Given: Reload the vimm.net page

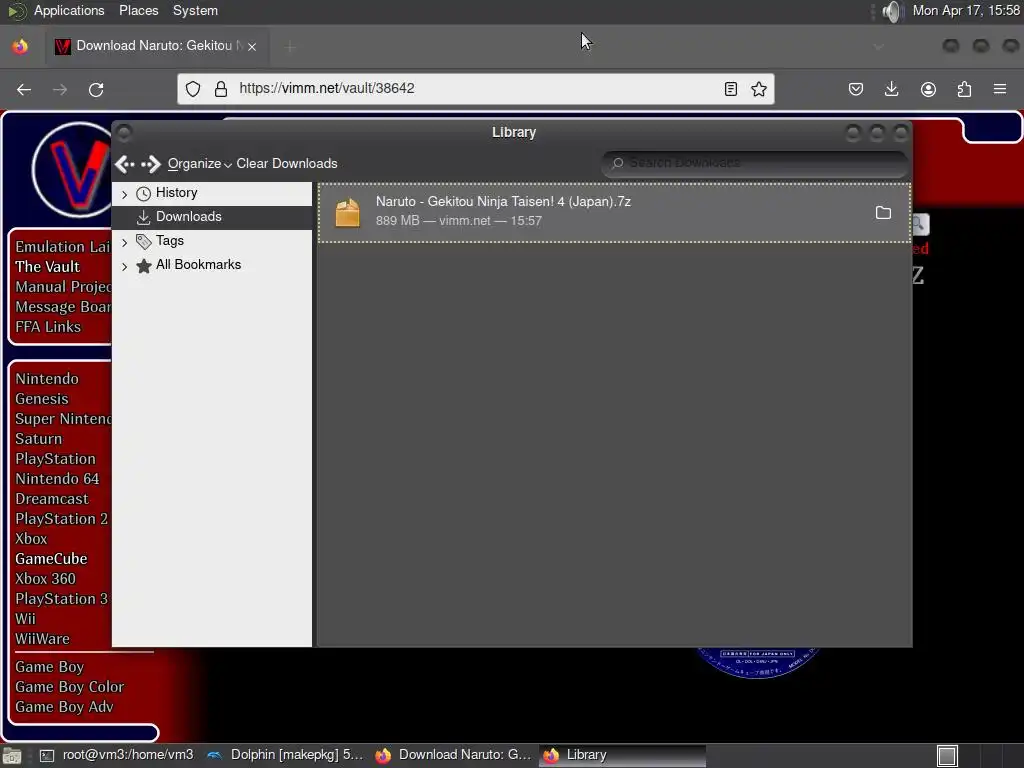Looking at the screenshot, I should pos(96,89).
